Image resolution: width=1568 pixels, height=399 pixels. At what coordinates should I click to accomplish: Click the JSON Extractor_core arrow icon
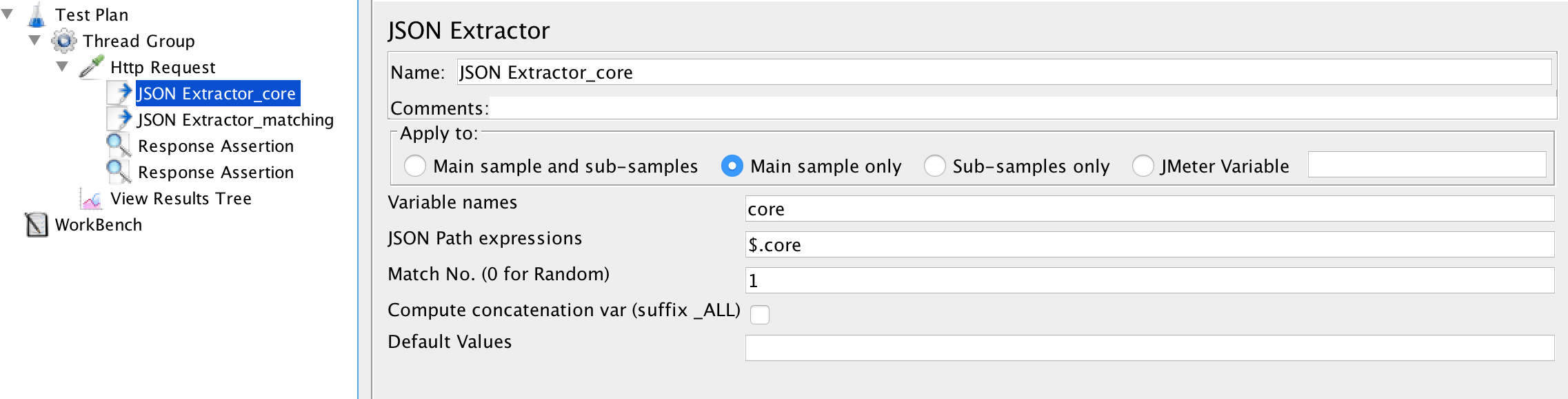[121, 93]
